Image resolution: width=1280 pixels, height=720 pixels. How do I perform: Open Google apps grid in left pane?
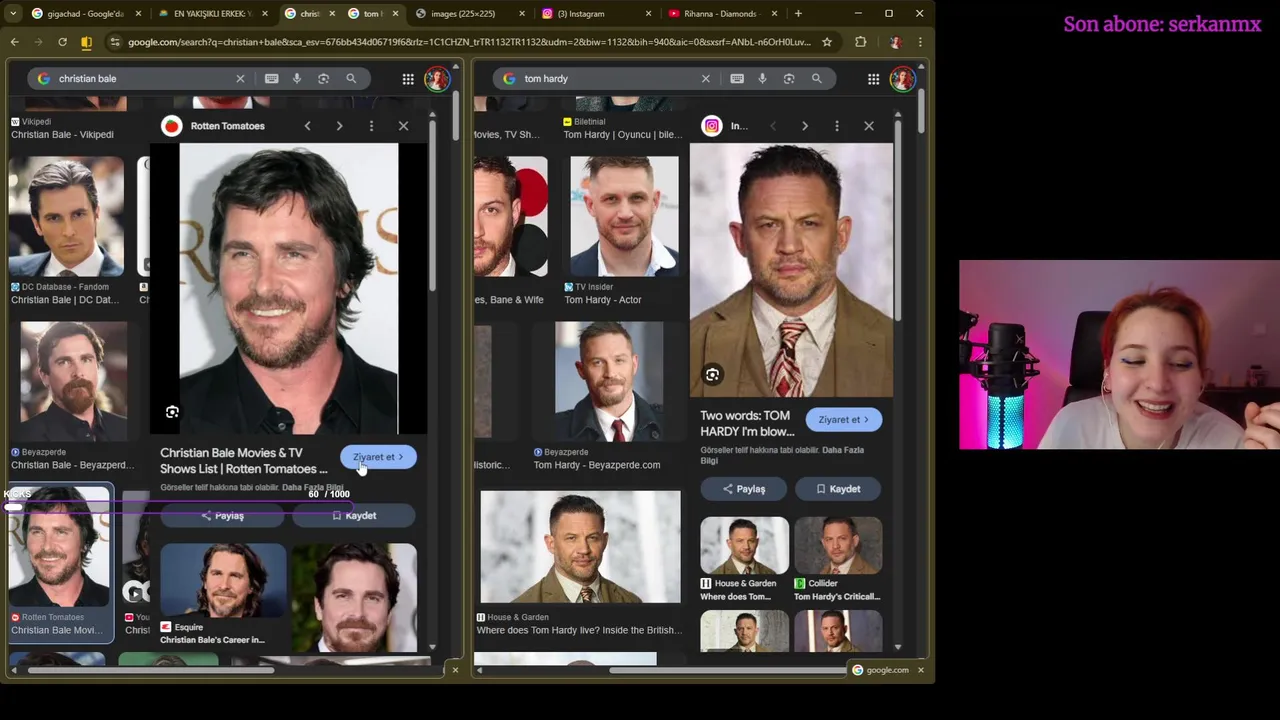coord(408,78)
